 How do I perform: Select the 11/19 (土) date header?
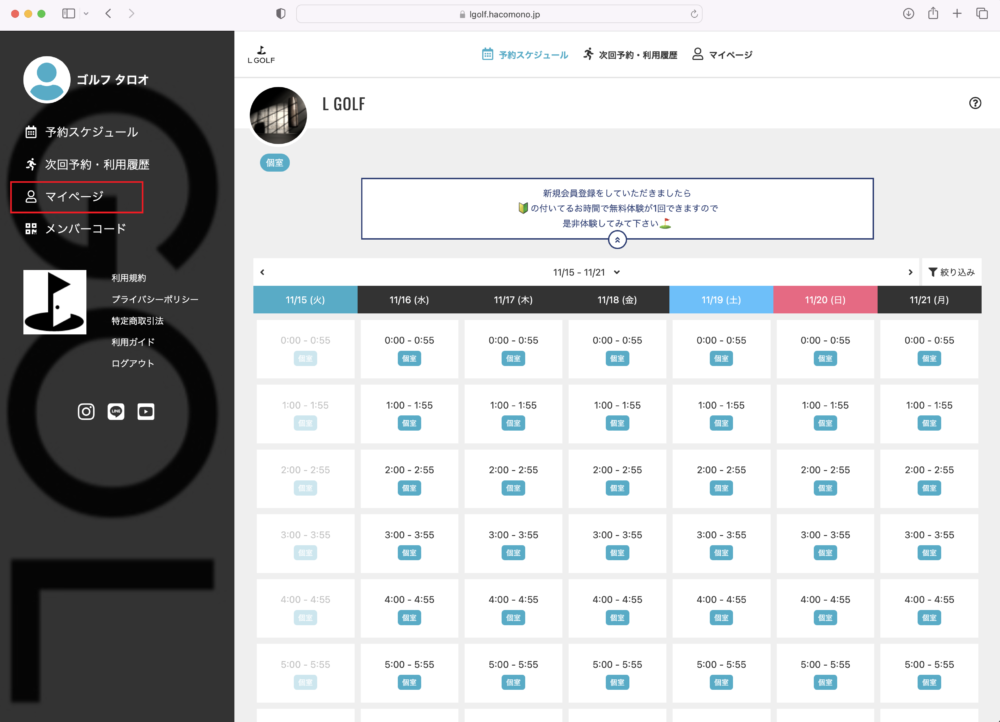tap(721, 299)
